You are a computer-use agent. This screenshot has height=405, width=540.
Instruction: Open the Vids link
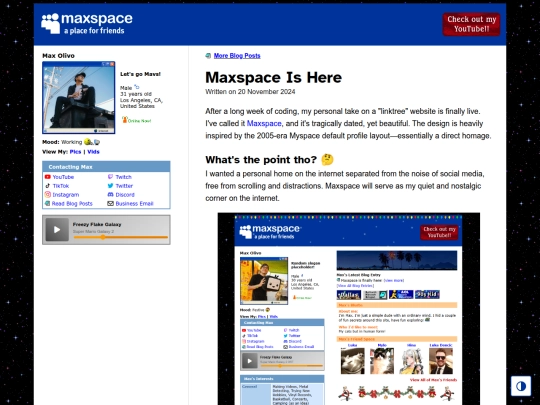click(x=93, y=152)
